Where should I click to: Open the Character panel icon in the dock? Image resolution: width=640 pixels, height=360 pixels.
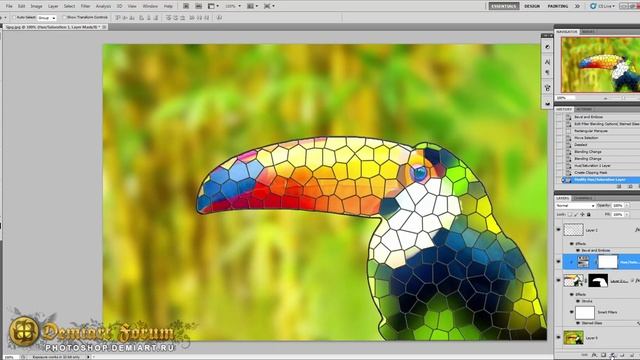click(547, 62)
